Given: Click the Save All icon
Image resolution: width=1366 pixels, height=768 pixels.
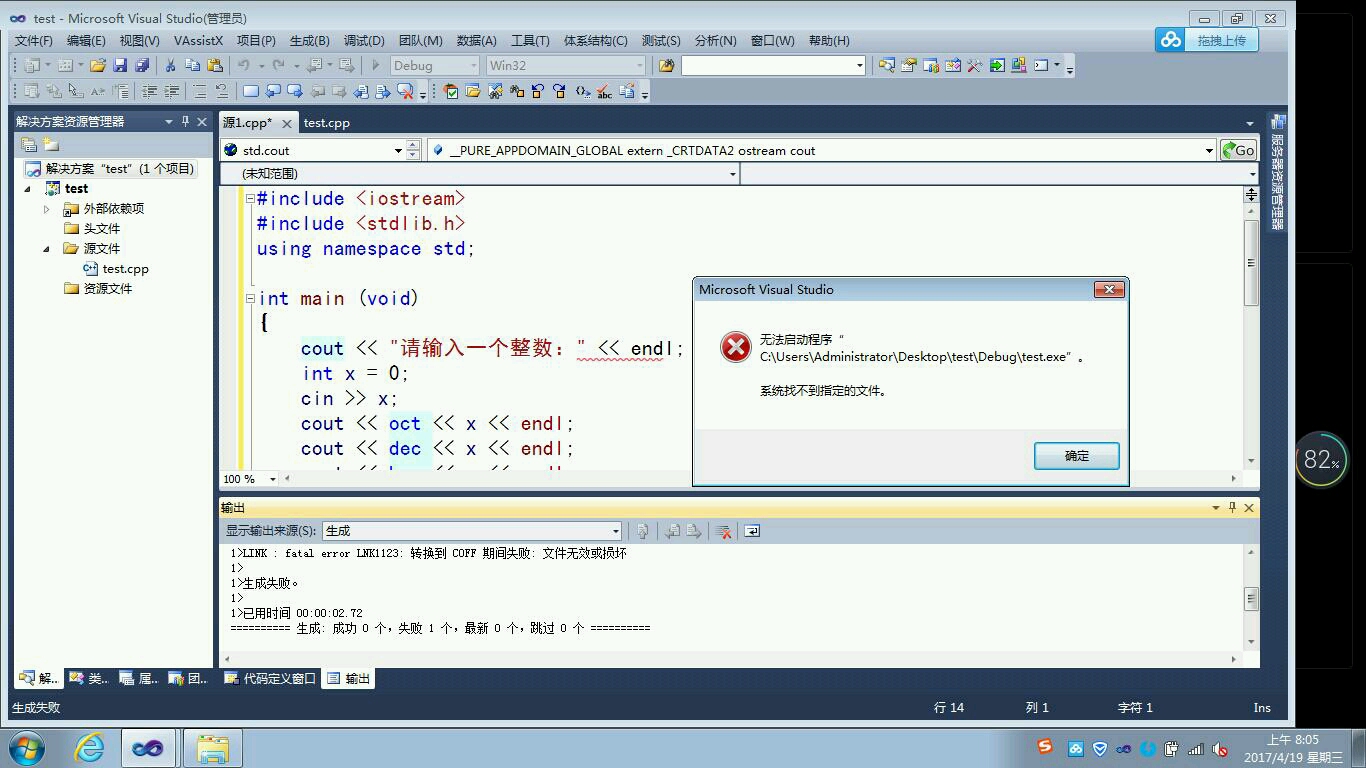Looking at the screenshot, I should (x=142, y=65).
